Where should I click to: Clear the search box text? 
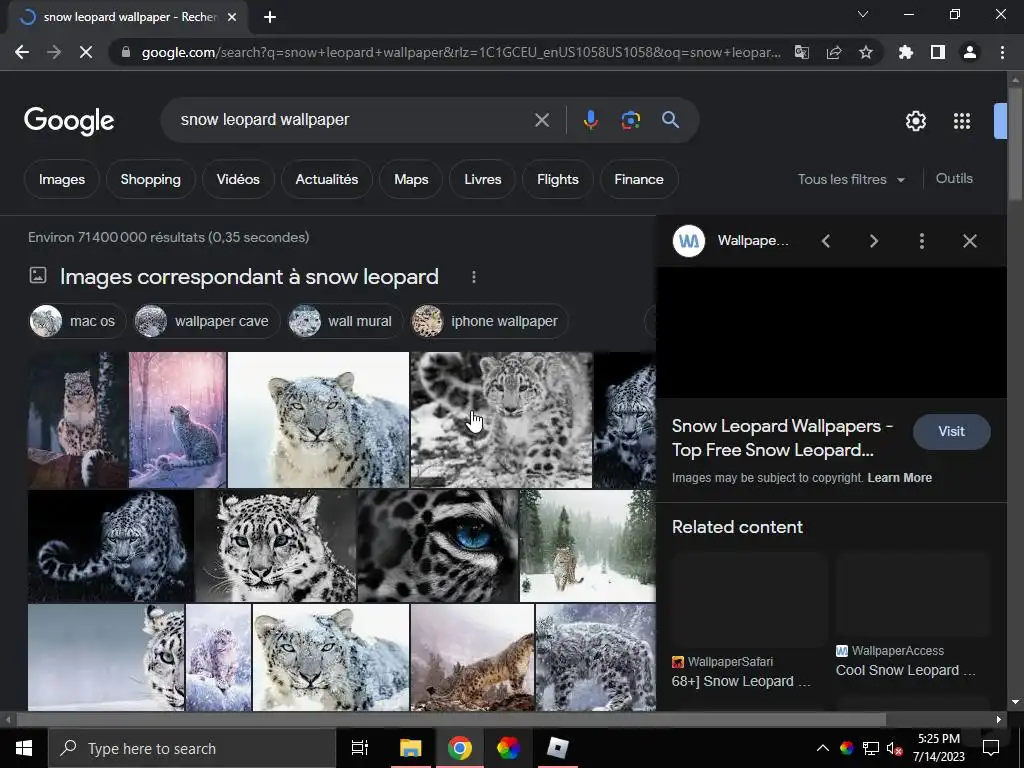tap(542, 120)
